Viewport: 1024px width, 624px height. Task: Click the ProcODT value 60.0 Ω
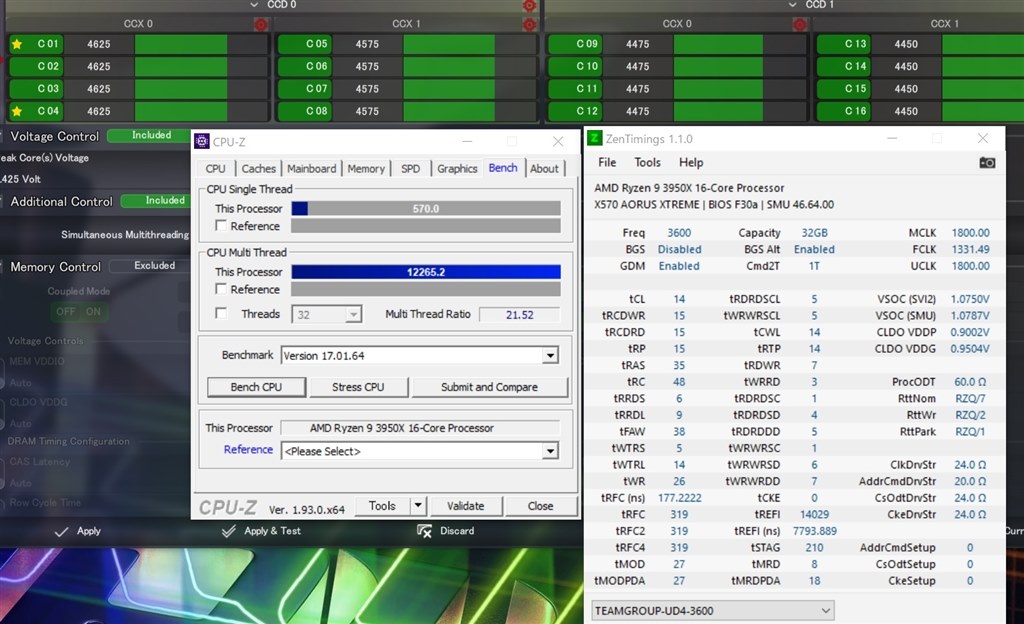pyautogui.click(x=970, y=382)
